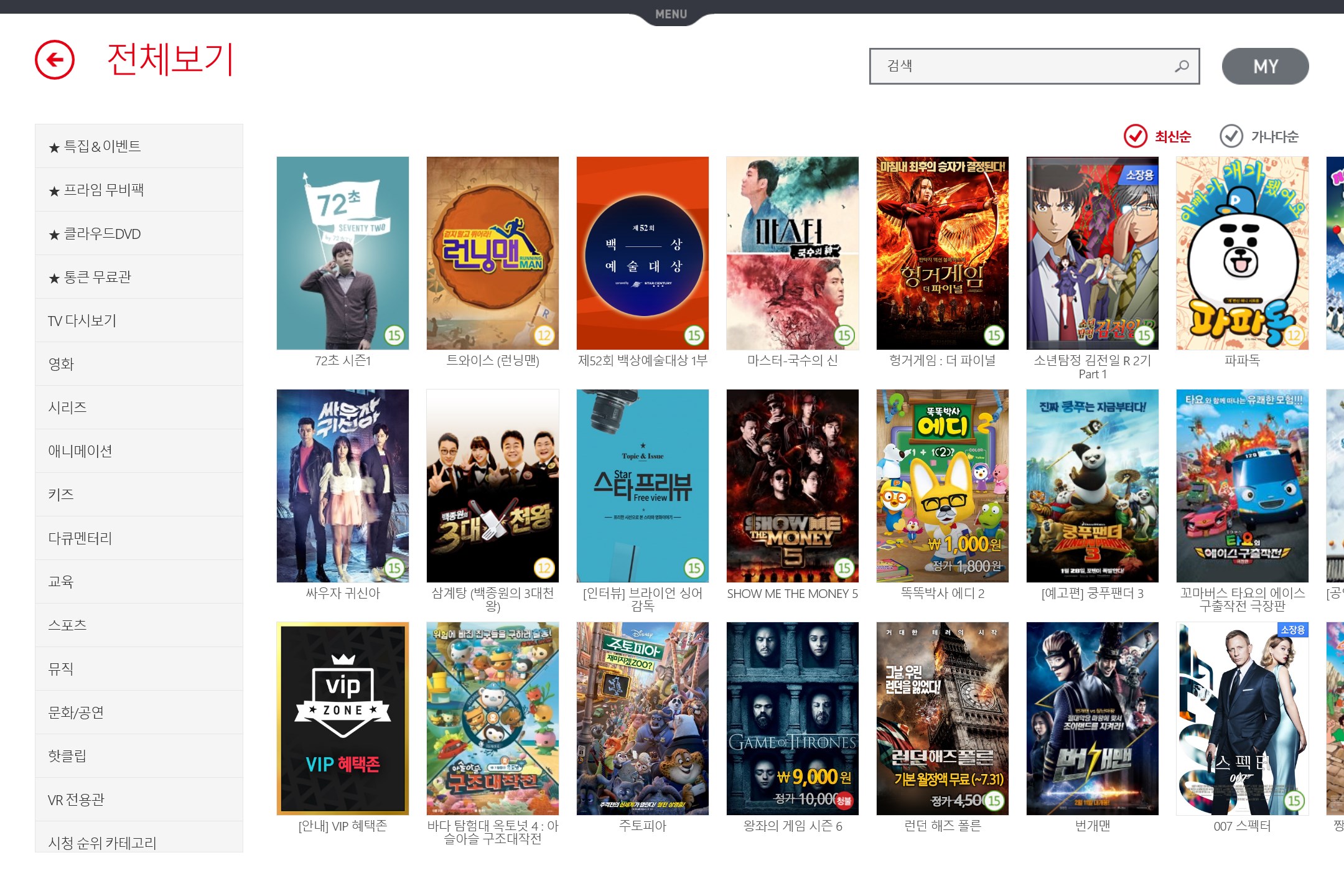This screenshot has height=896, width=1344.
Task: Open the 런닝맨 poster thumbnail
Action: pos(492,253)
